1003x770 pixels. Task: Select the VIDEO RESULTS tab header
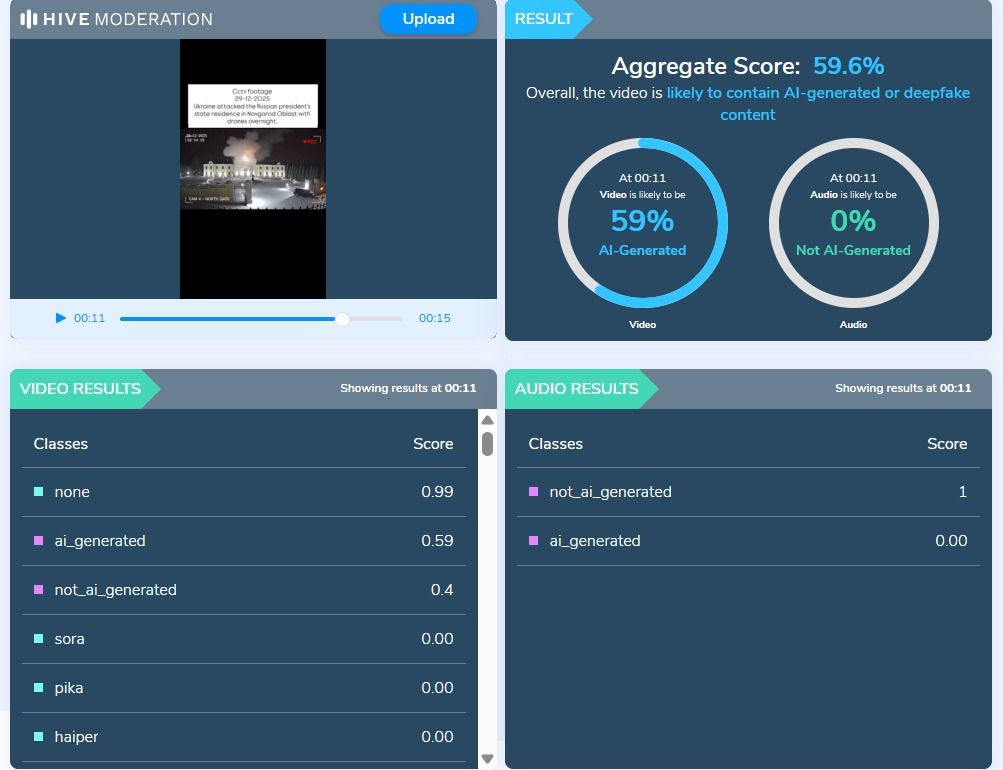pos(81,389)
